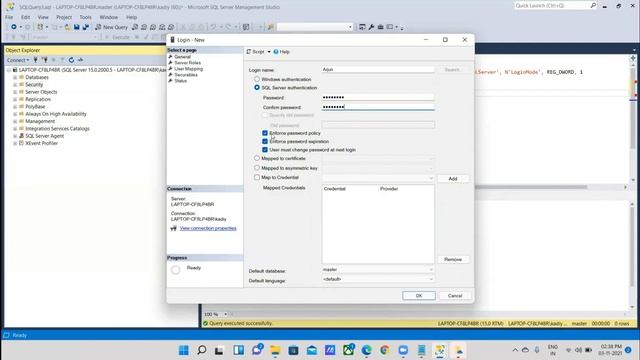
Task: Uncheck User must change password at next login
Action: (x=265, y=150)
